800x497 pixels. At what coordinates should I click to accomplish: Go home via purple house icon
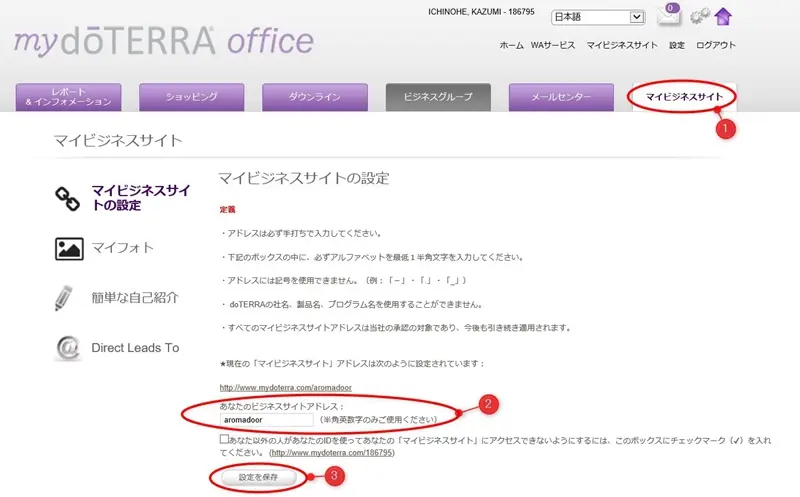723,16
